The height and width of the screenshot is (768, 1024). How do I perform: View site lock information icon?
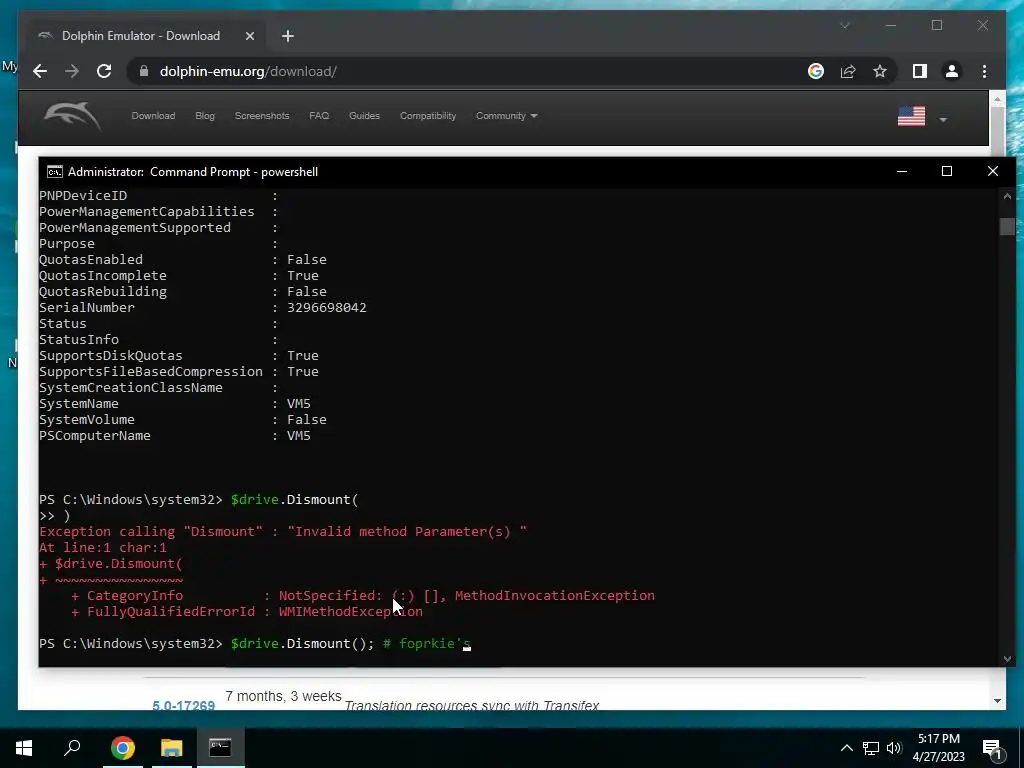point(144,71)
